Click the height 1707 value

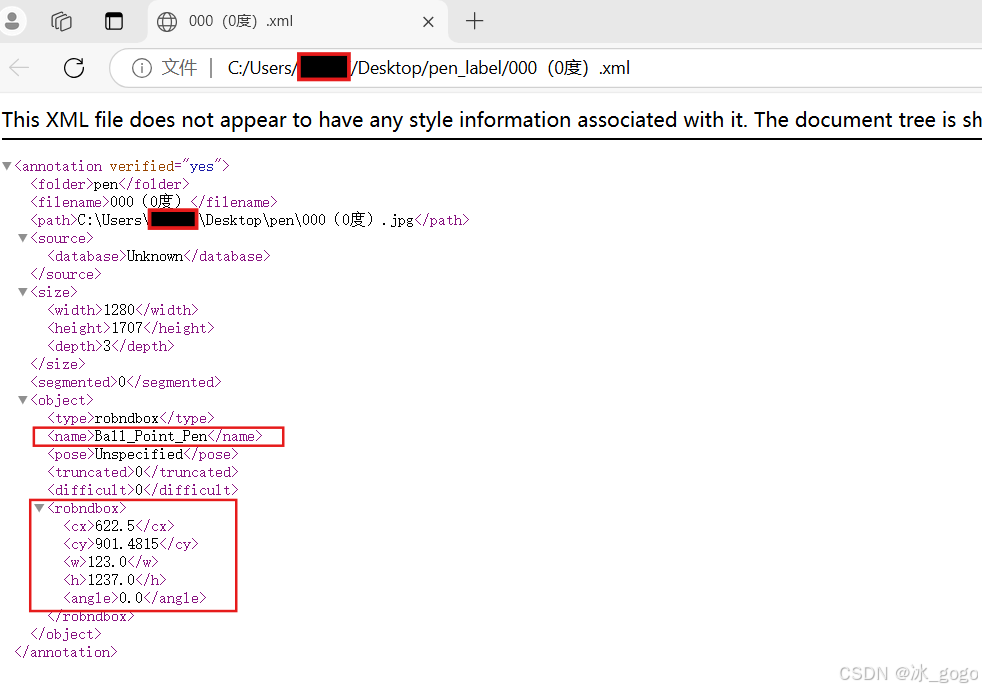click(127, 328)
